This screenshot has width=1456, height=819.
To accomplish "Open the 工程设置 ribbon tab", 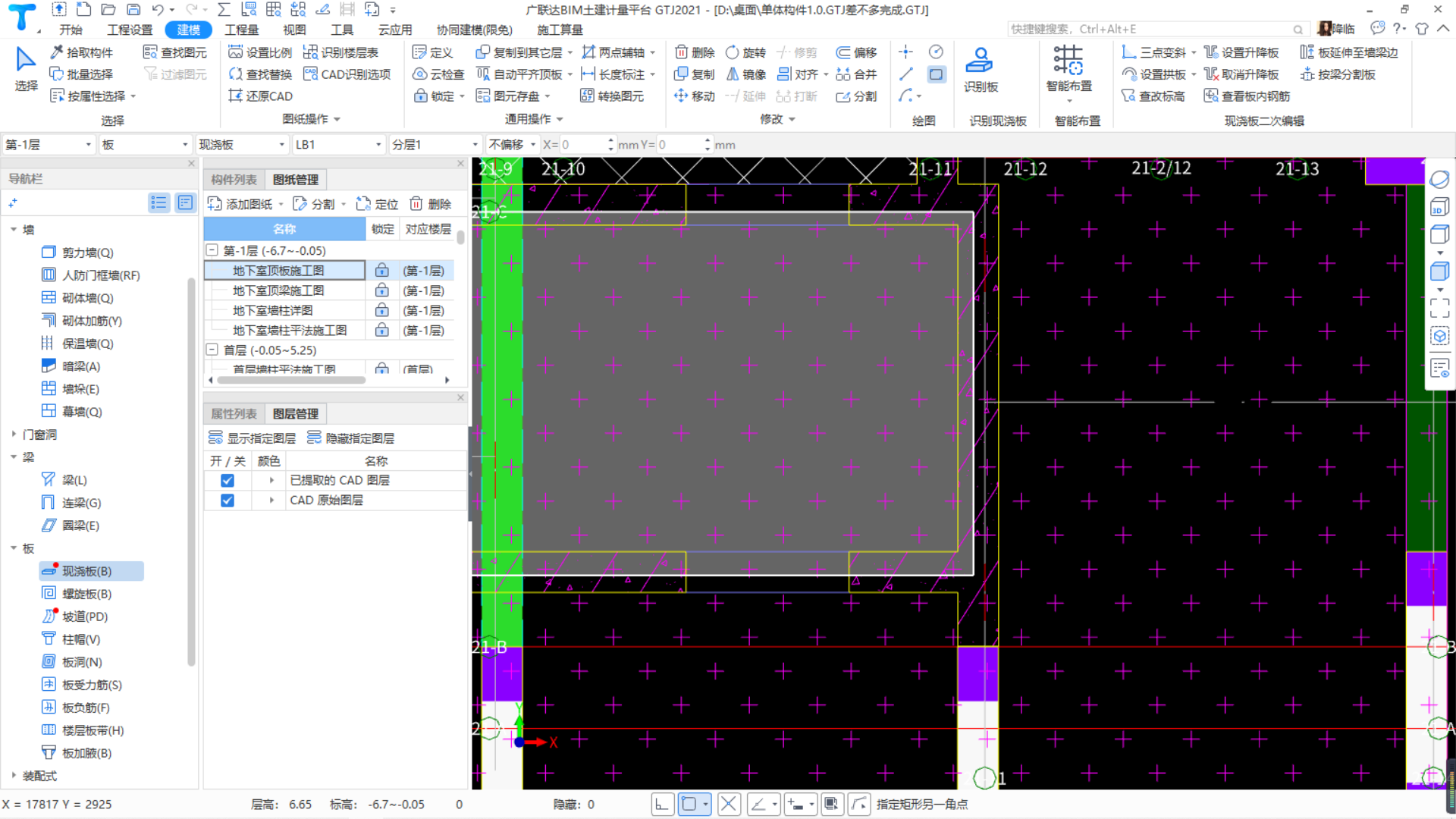I will [x=130, y=30].
